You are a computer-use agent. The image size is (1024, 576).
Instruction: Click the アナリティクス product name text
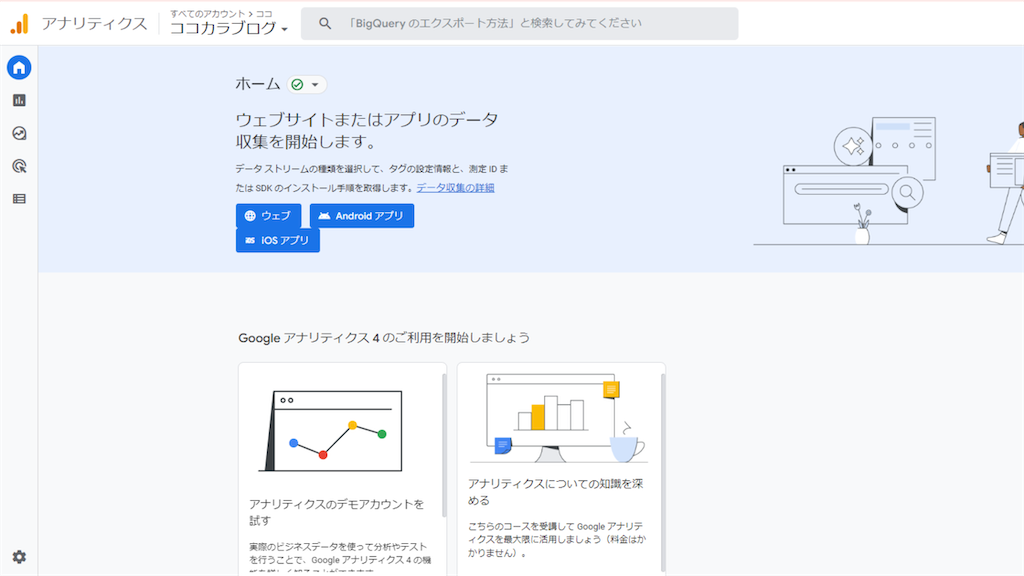tap(95, 24)
